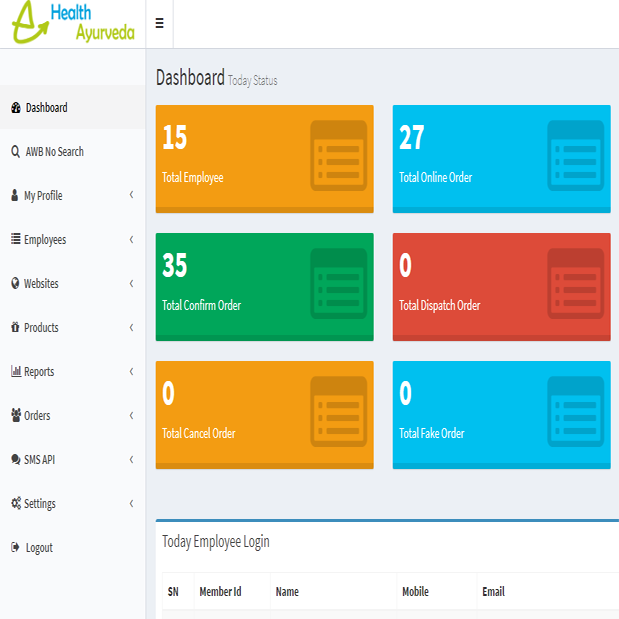
Task: Open the Total Online Order card
Action: click(x=501, y=158)
